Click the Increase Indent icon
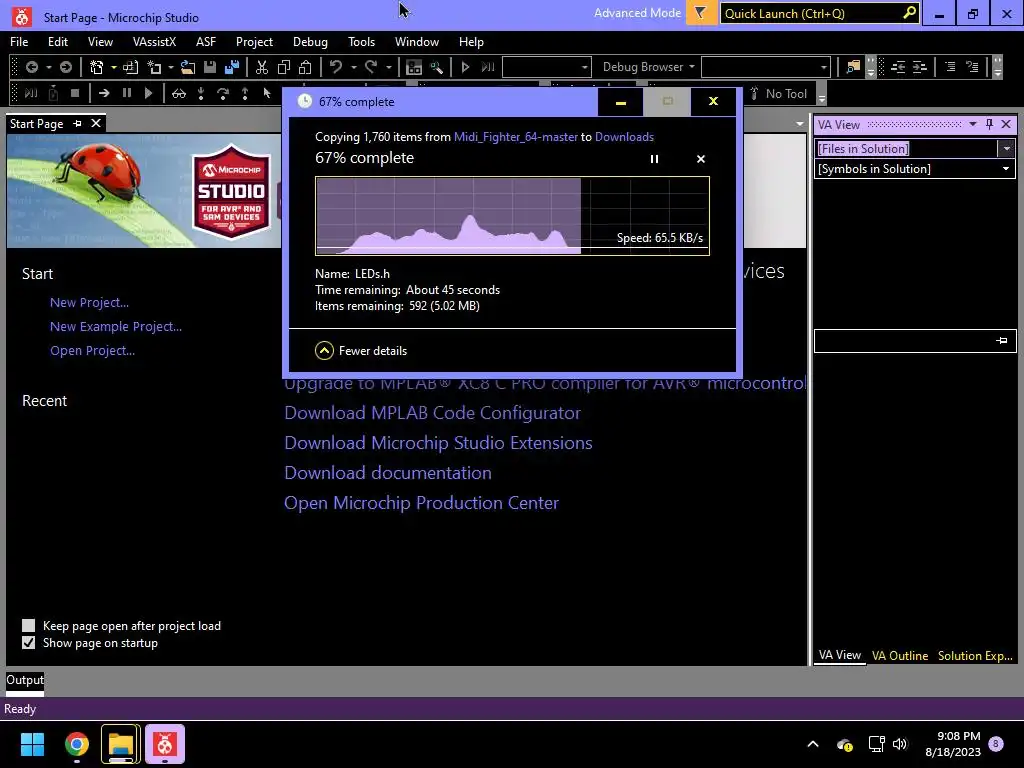The image size is (1024, 768). pos(920,67)
